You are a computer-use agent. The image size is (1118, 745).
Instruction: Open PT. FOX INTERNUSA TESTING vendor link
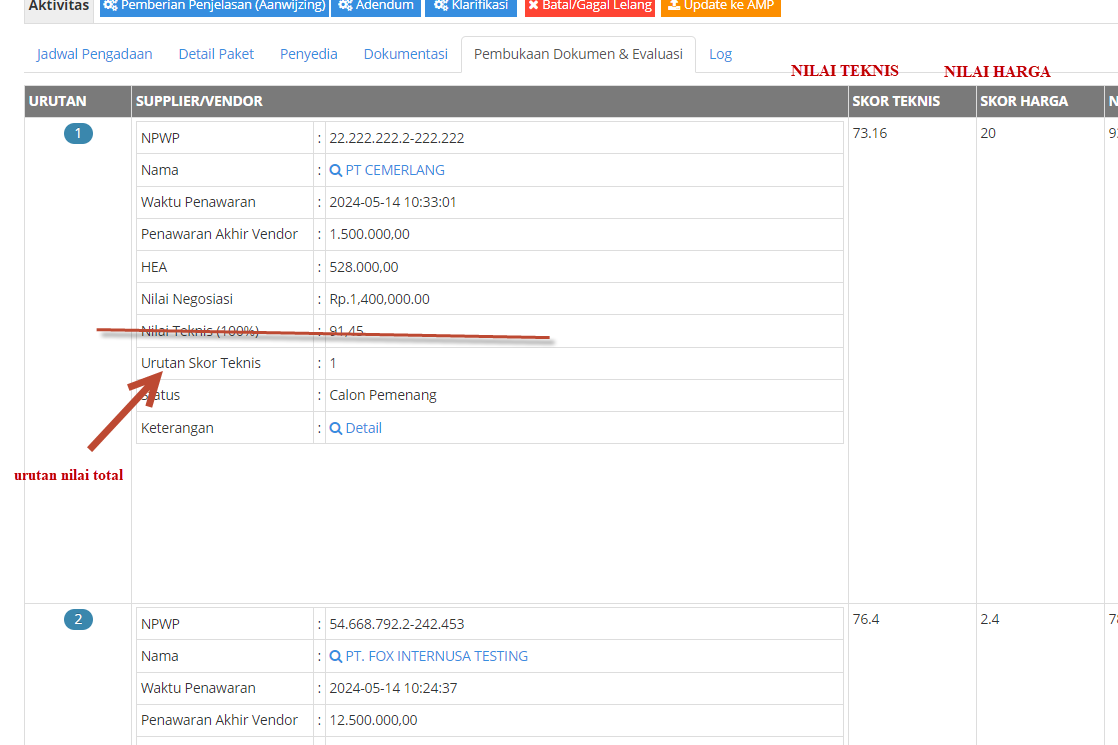[x=436, y=656]
